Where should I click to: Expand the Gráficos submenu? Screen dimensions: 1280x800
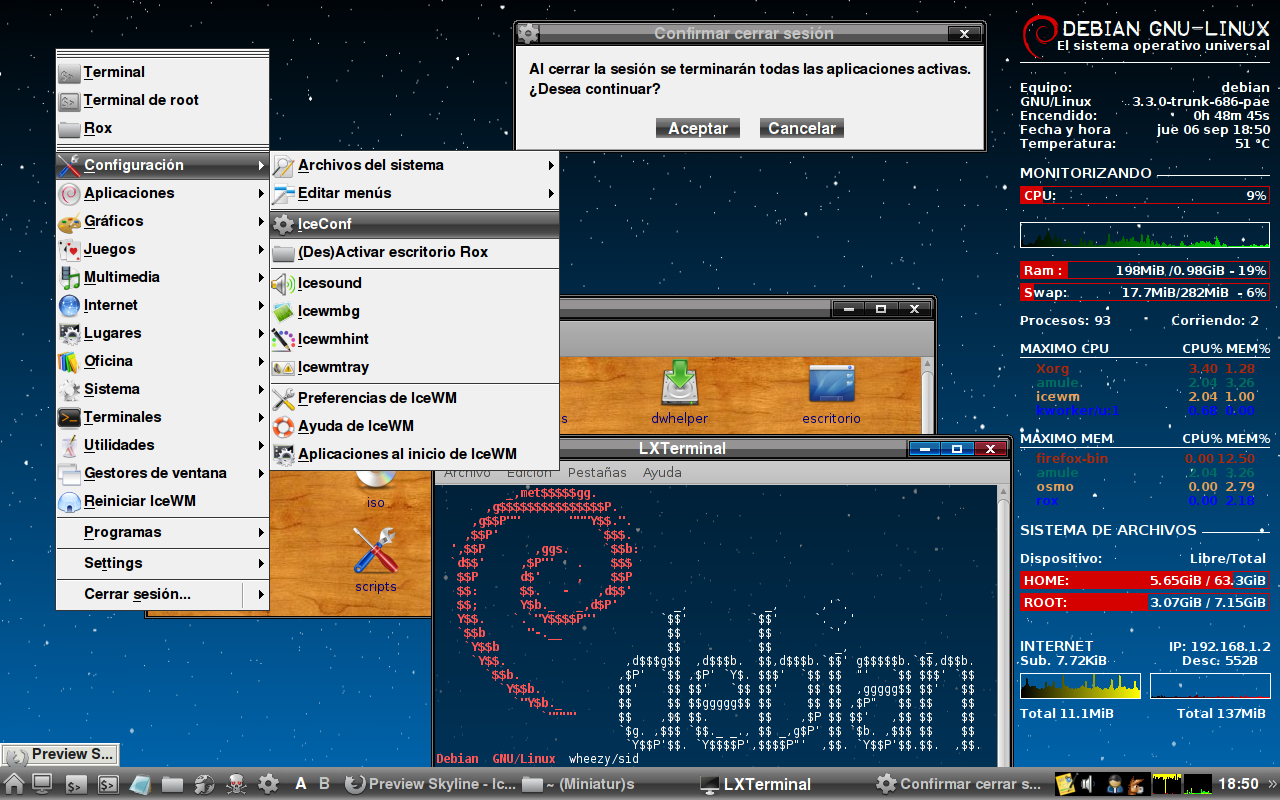click(x=162, y=221)
